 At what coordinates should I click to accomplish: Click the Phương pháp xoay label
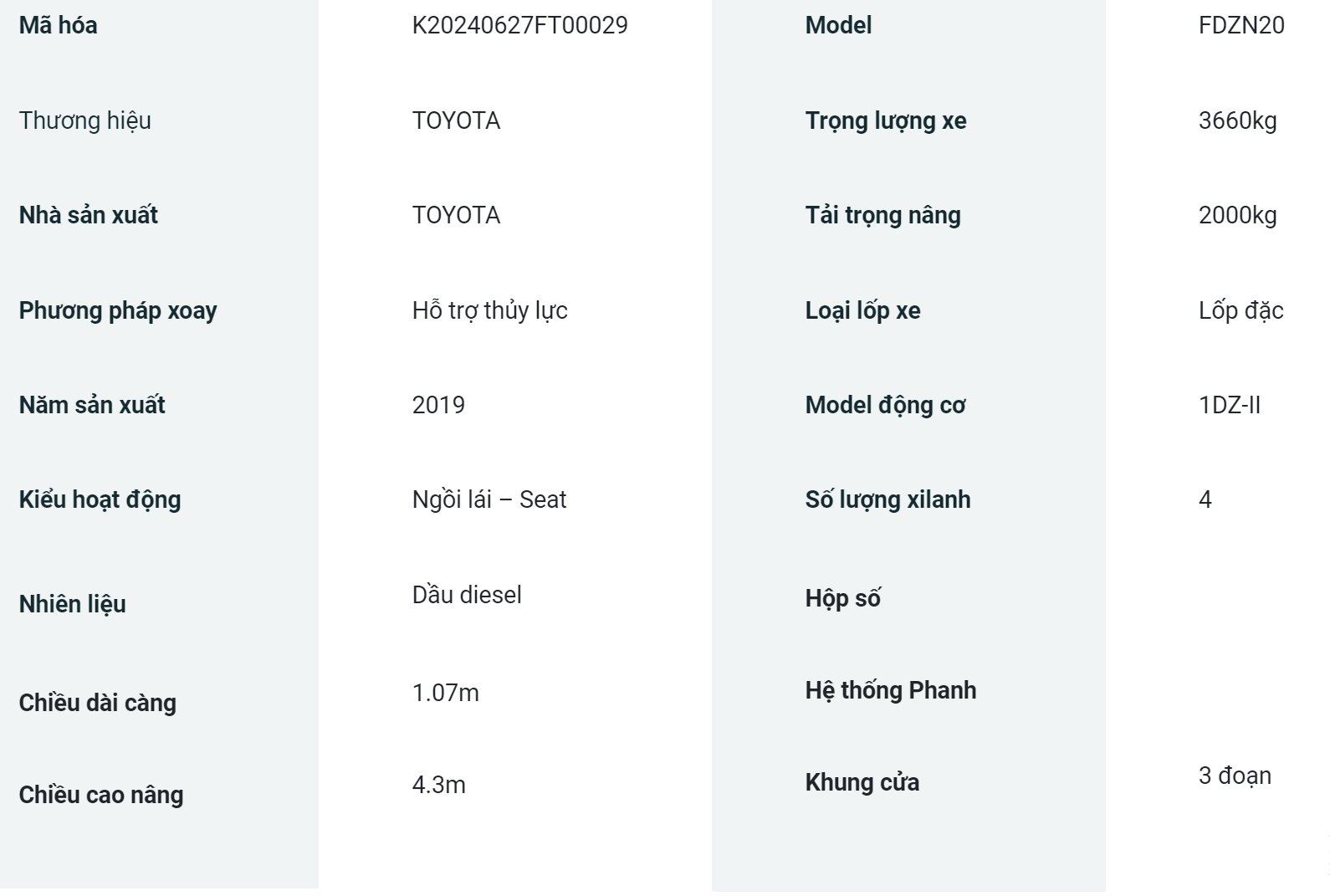[118, 310]
